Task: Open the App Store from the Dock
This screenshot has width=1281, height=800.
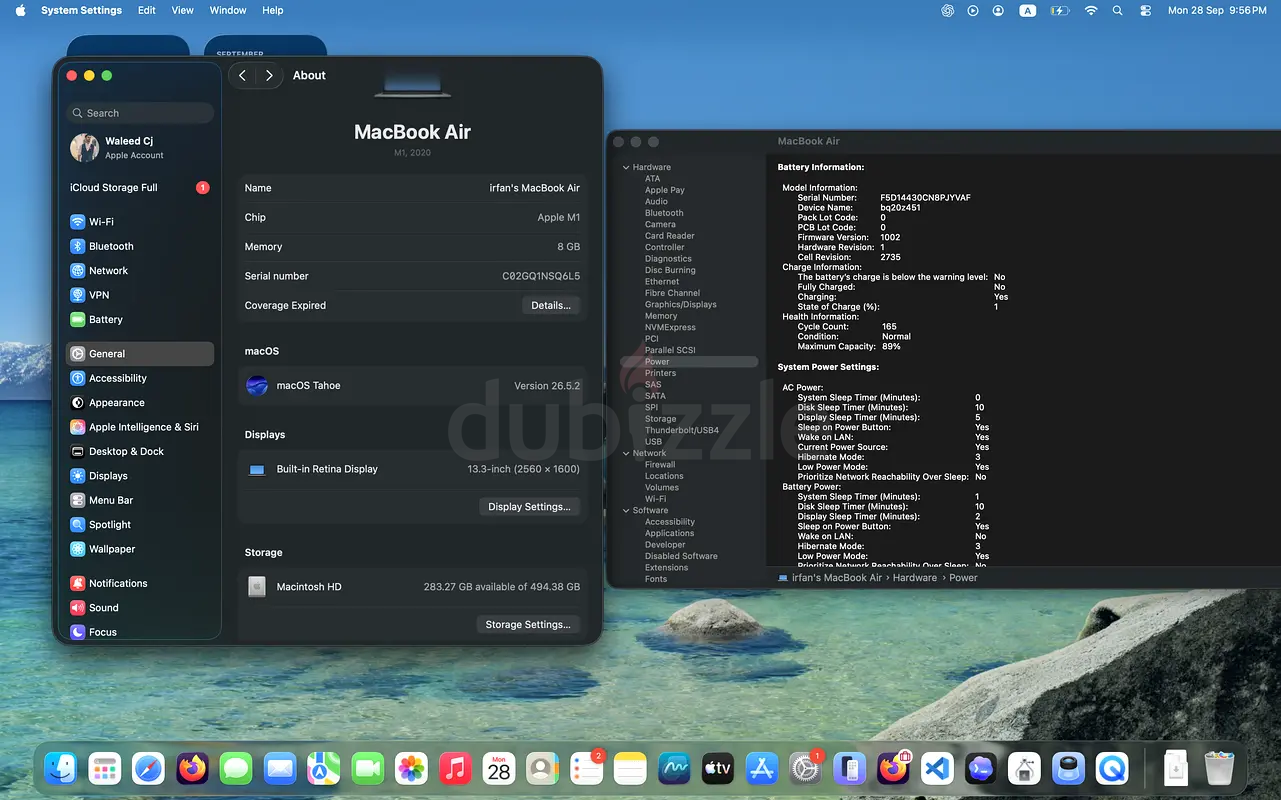Action: tap(762, 768)
